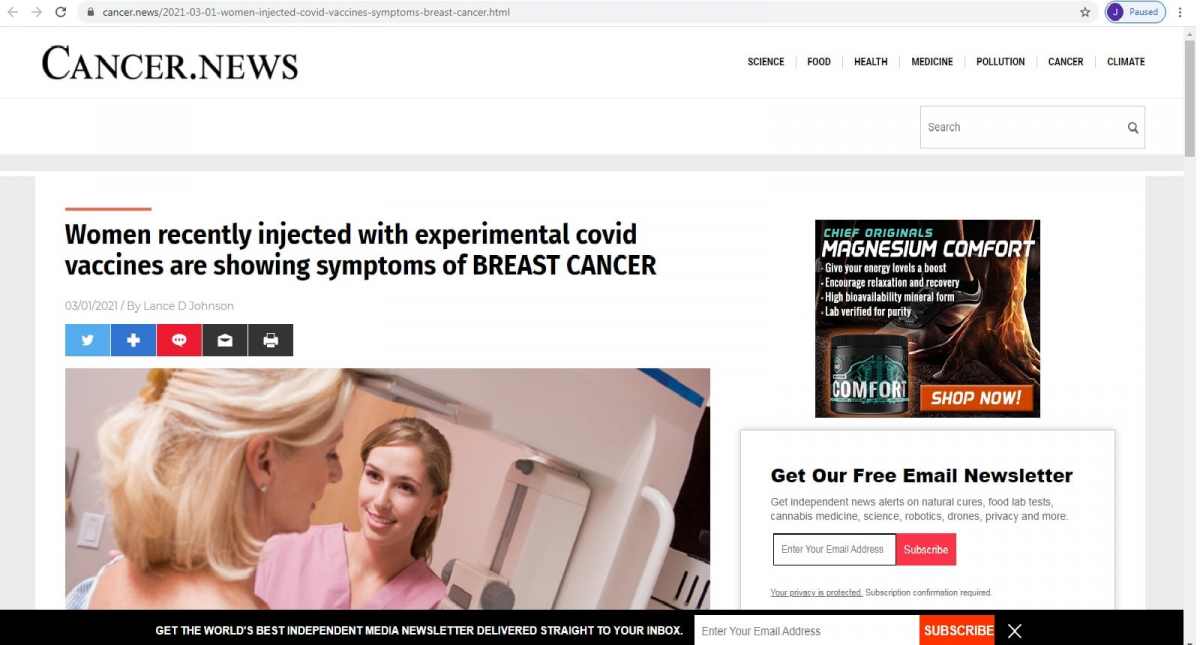Open the CANCER navigation menu item

point(1066,62)
